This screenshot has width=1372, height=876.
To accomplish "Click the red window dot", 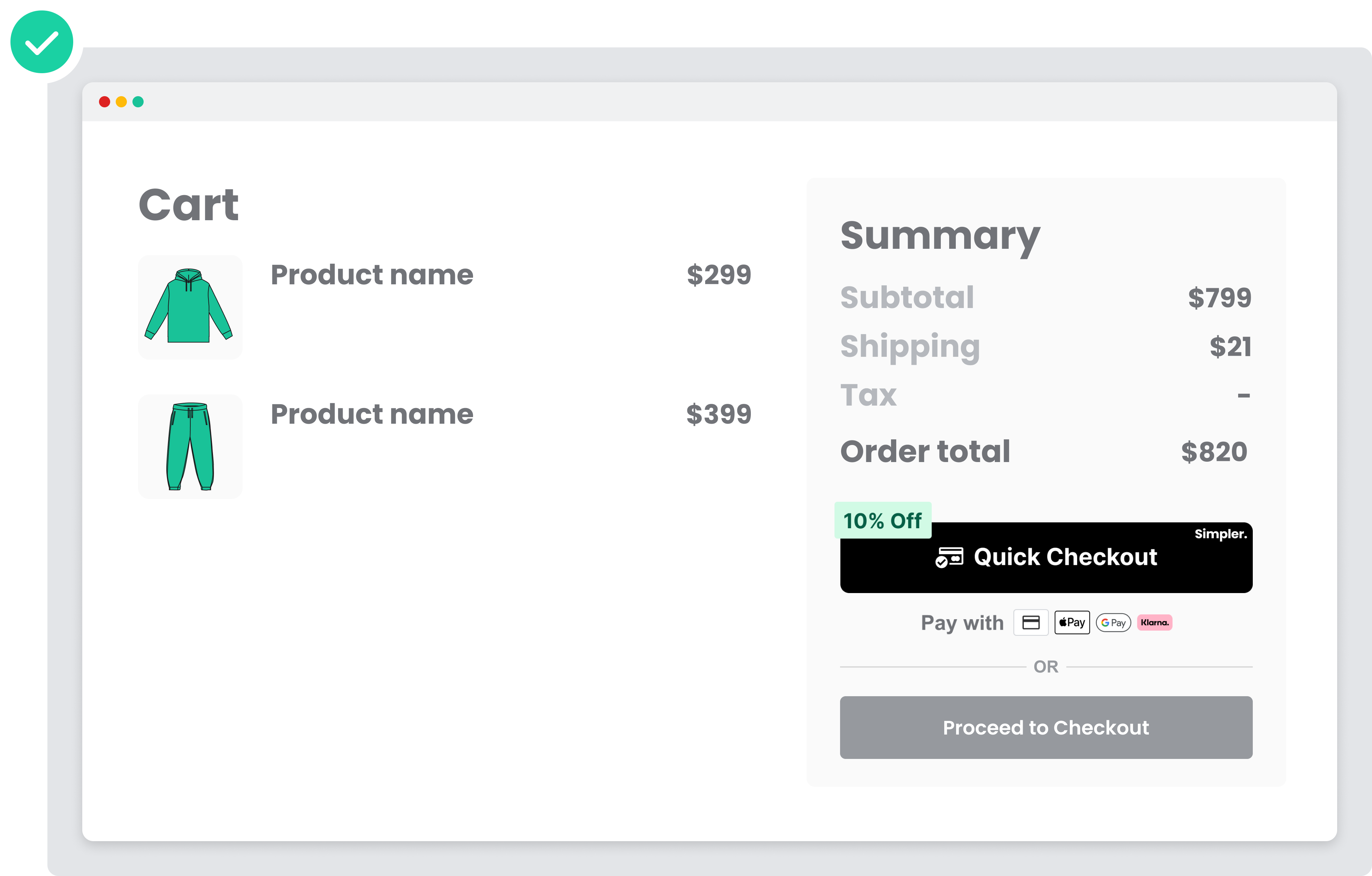I will 104,102.
